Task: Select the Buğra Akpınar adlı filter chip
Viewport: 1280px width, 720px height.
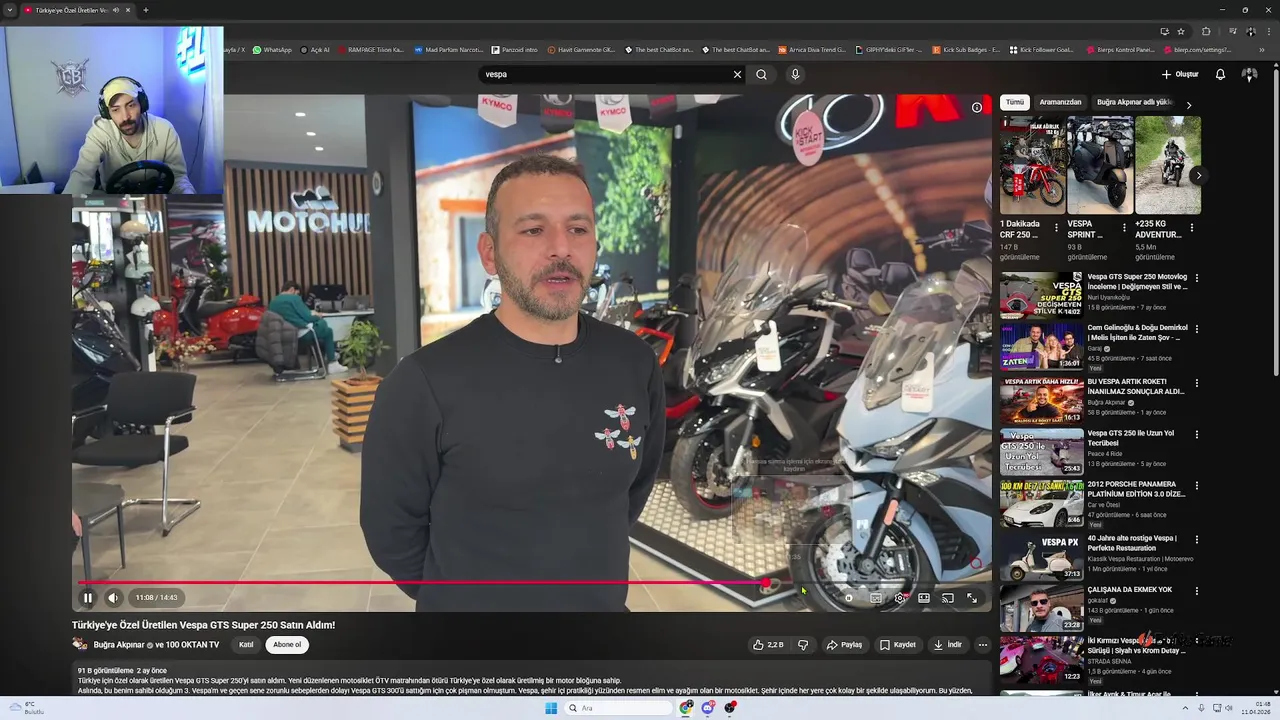Action: point(1134,102)
